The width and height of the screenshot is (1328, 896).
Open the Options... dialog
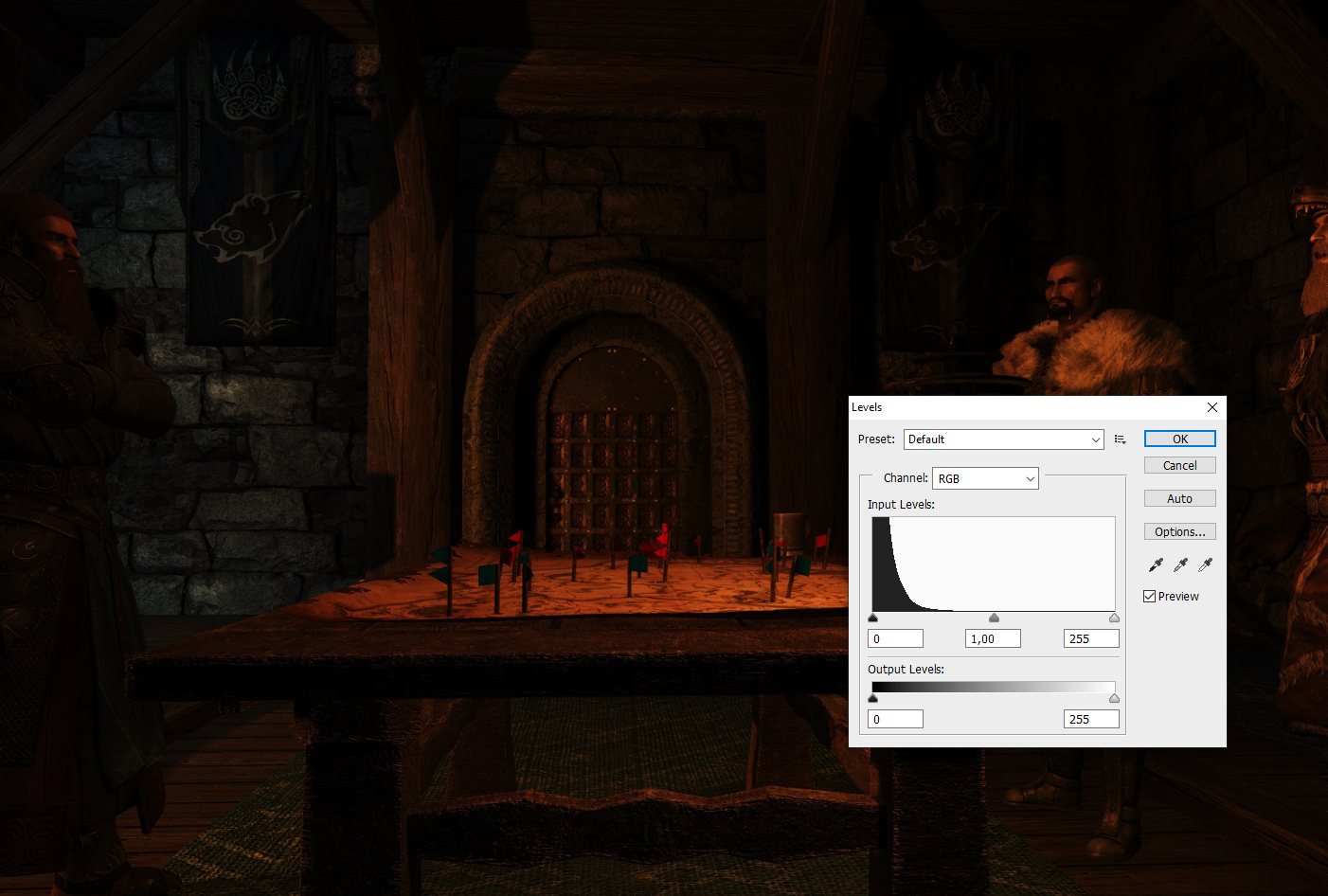[x=1180, y=531]
